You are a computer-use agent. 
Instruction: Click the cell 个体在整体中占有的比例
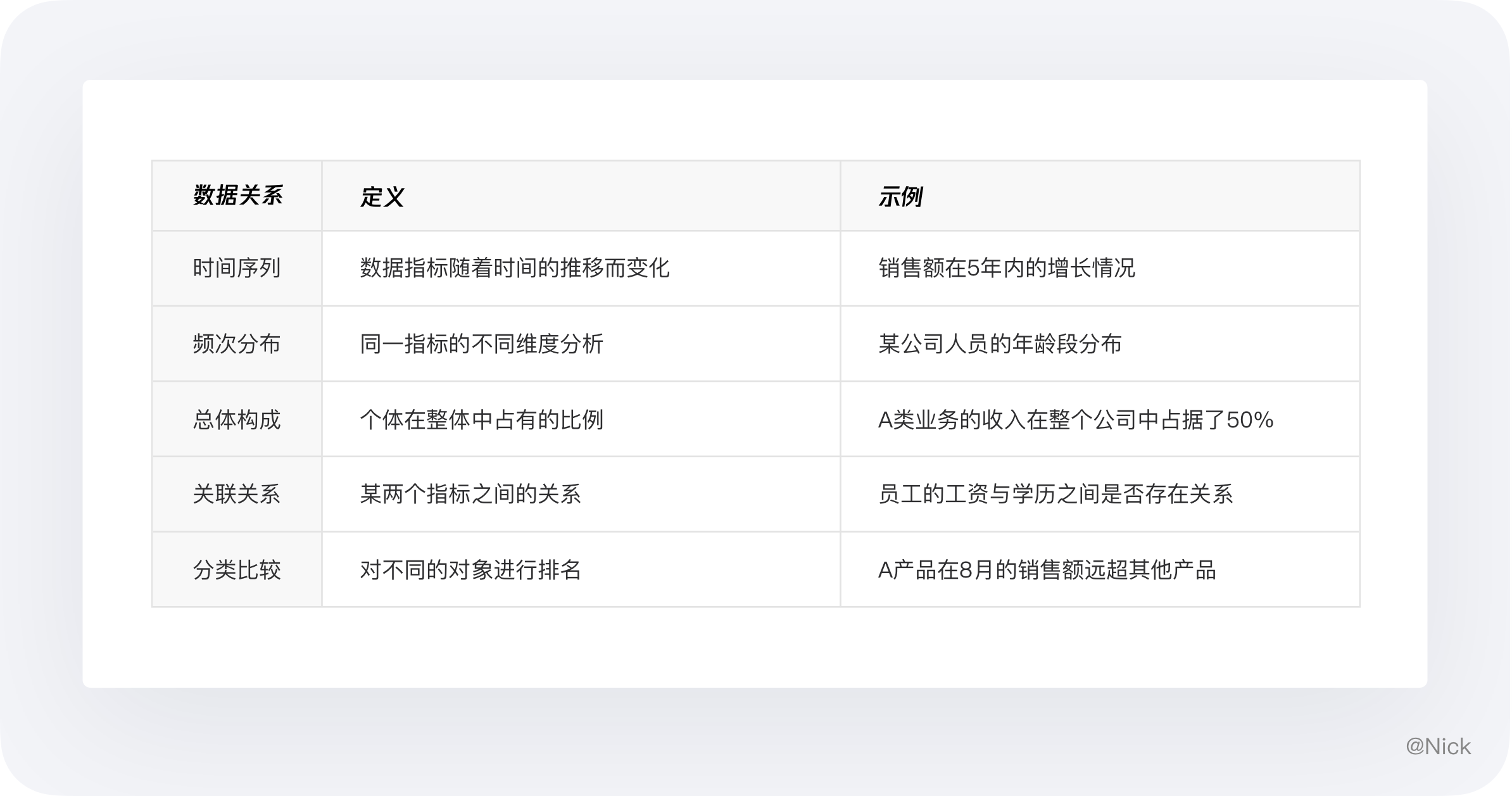481,419
